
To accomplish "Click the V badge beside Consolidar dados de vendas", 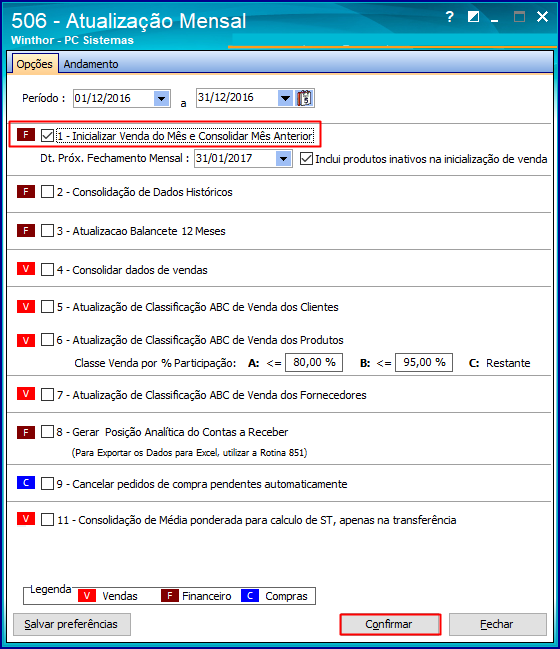I will click(26, 269).
